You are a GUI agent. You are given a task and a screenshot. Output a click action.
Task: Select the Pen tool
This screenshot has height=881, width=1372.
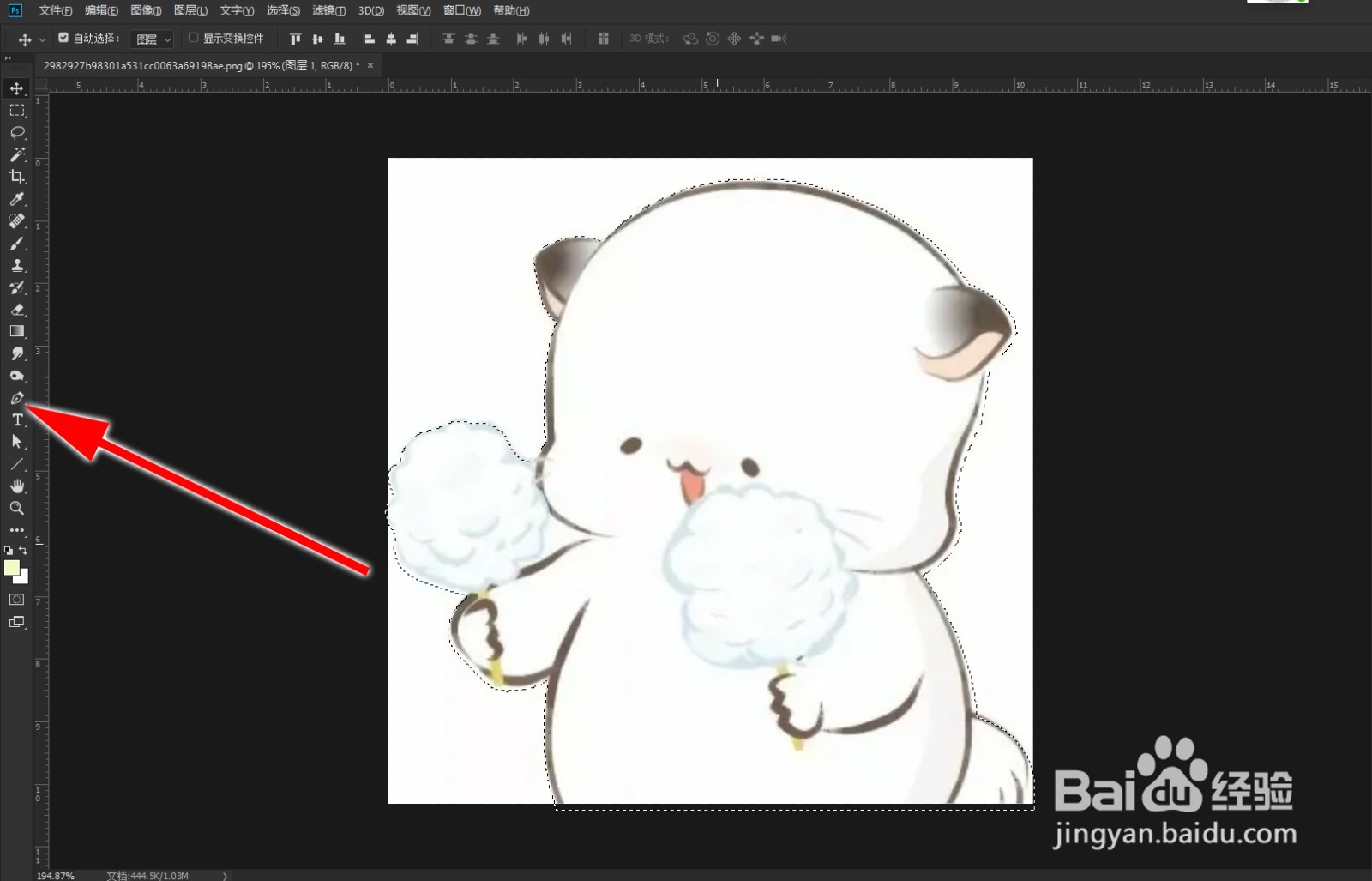[x=17, y=398]
